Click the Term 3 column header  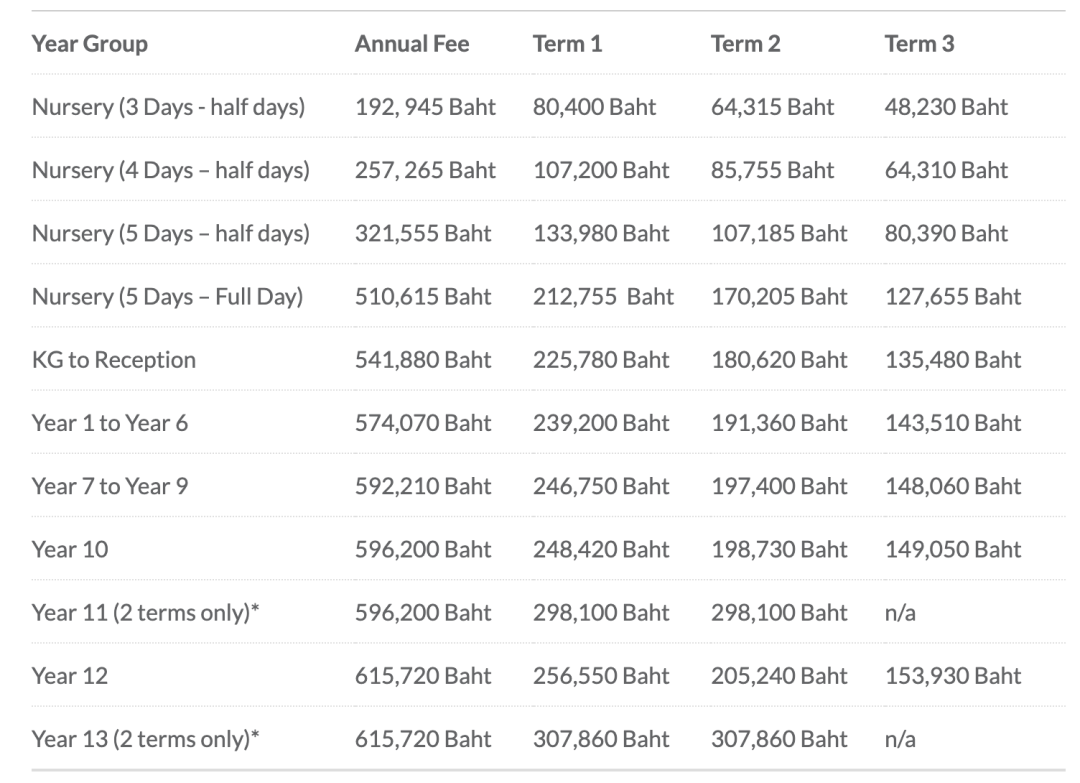919,44
